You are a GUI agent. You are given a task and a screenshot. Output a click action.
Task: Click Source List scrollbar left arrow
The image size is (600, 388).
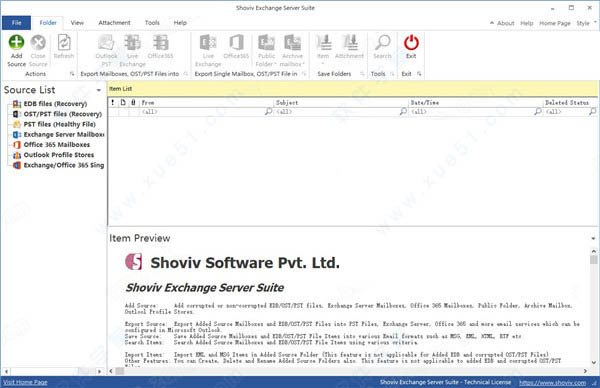point(7,371)
